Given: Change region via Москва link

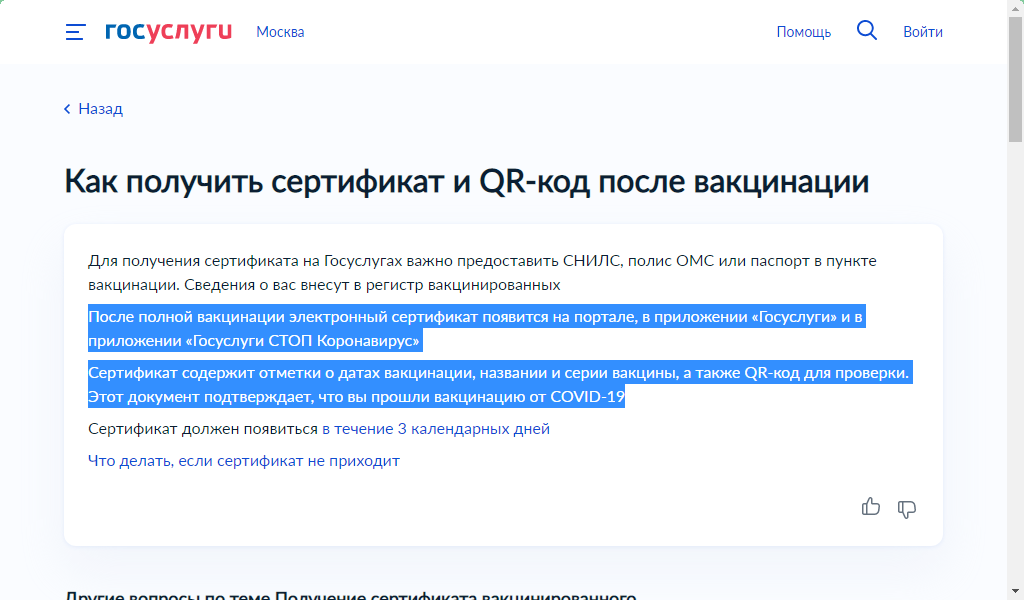Looking at the screenshot, I should click(280, 32).
